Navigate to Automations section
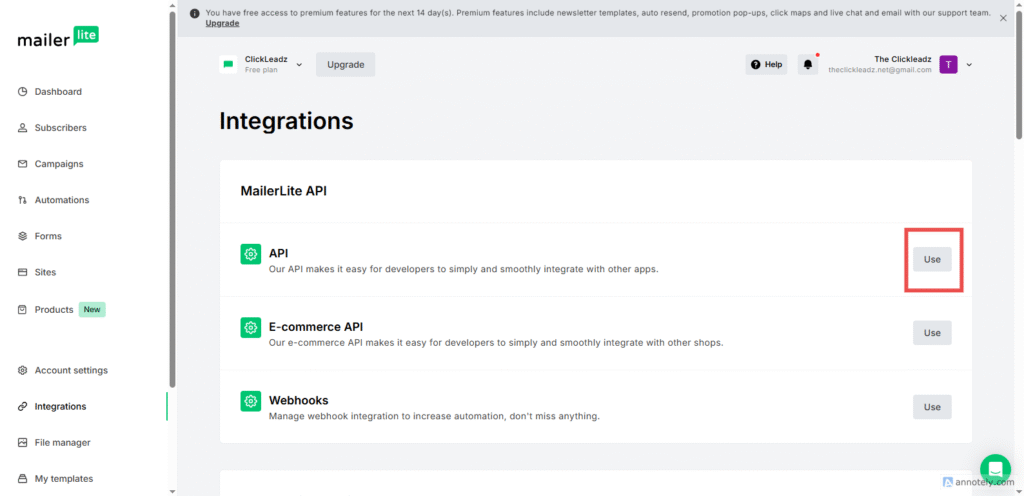The width and height of the screenshot is (1024, 496). [x=61, y=200]
